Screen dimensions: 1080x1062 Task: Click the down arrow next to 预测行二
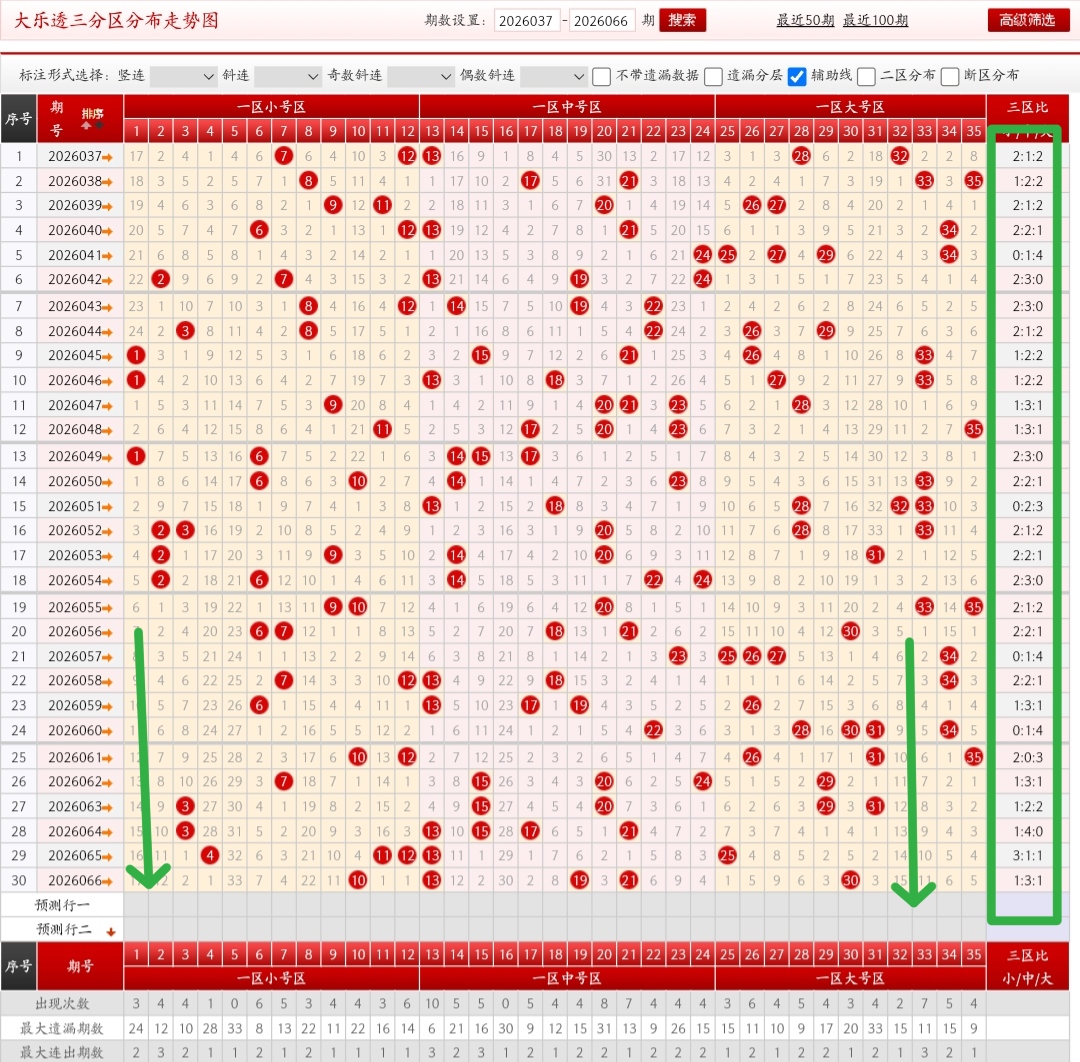110,932
